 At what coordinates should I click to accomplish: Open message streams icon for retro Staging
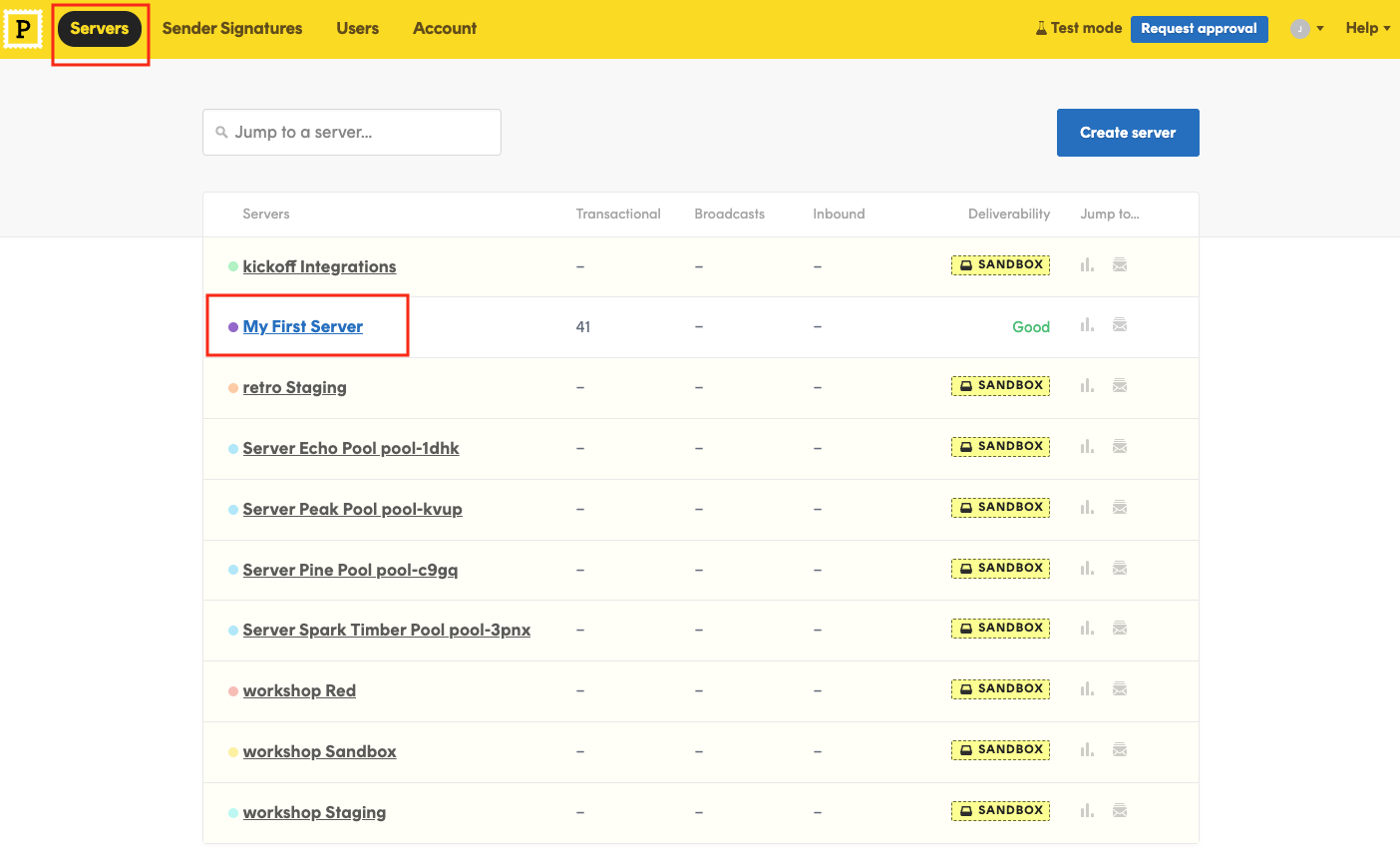click(1120, 385)
